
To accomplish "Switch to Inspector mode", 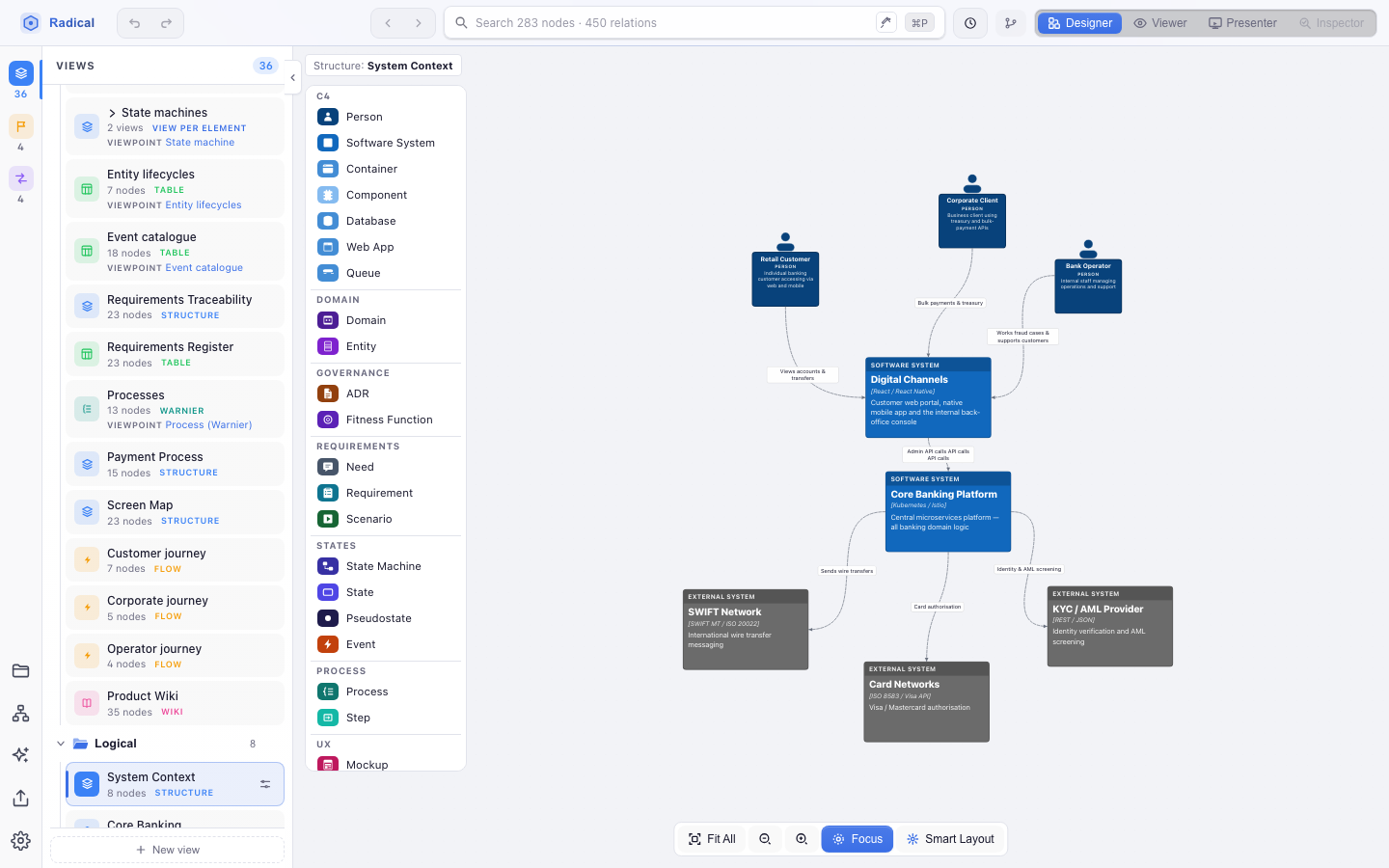I will pos(1332,23).
